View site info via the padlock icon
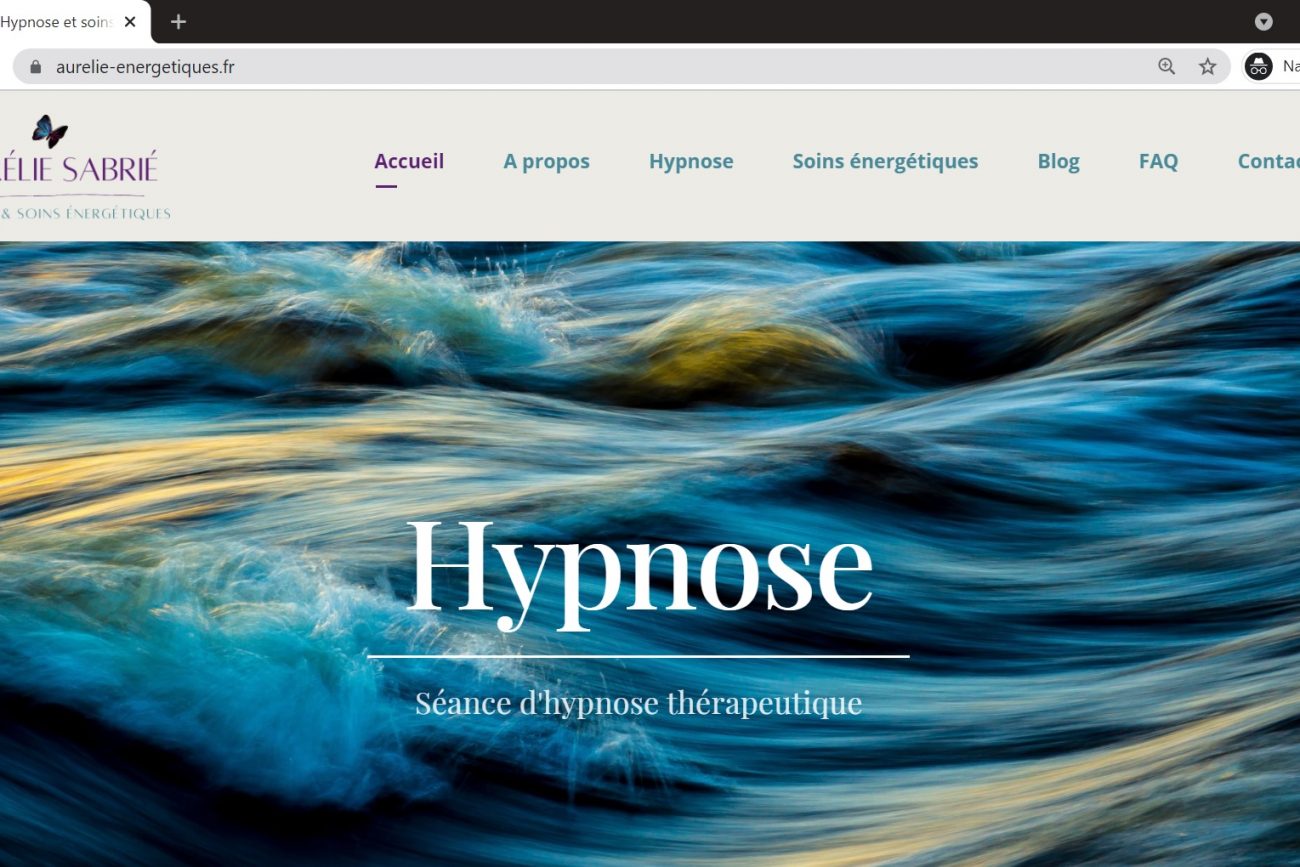 pos(36,67)
